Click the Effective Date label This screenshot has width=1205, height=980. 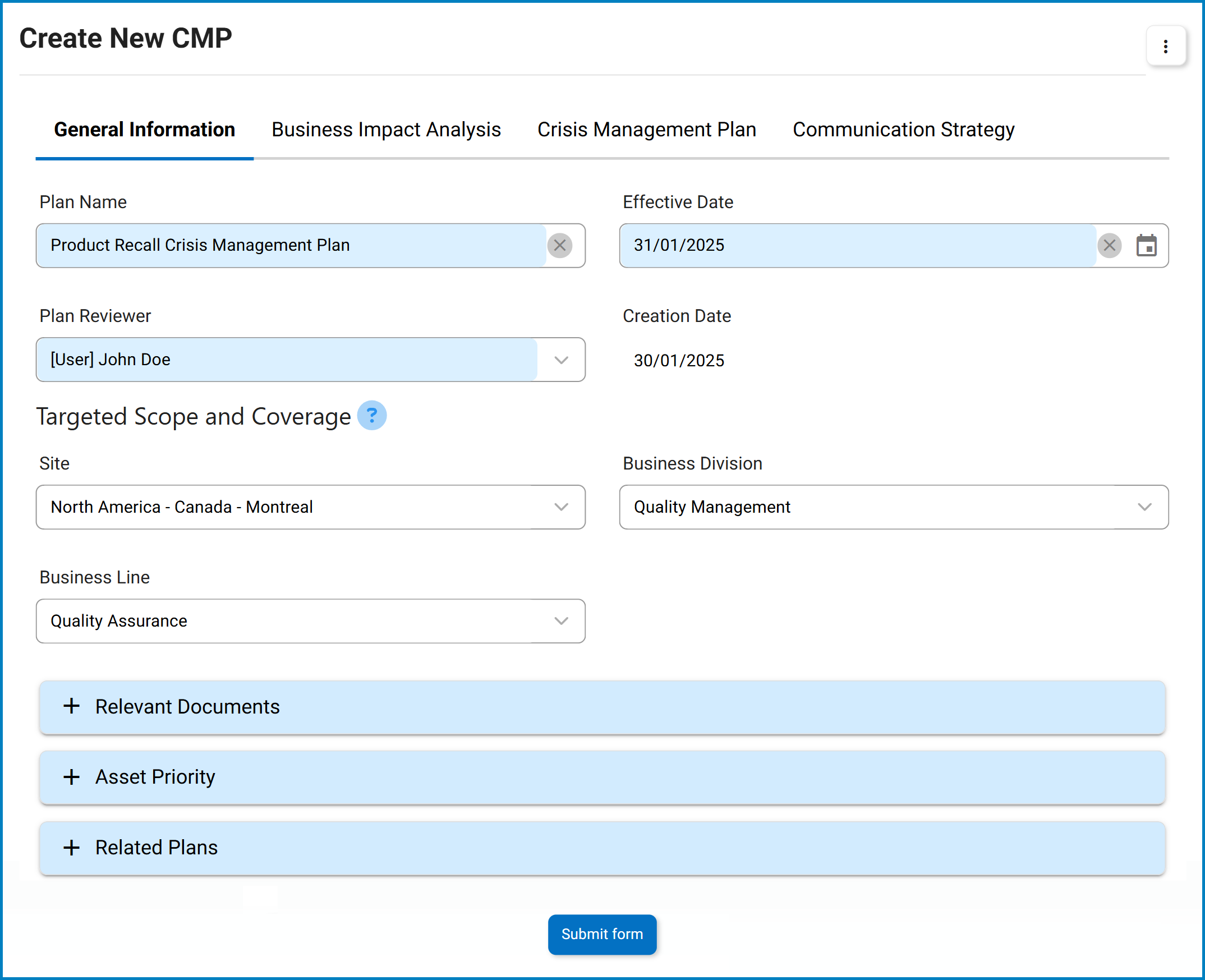678,202
